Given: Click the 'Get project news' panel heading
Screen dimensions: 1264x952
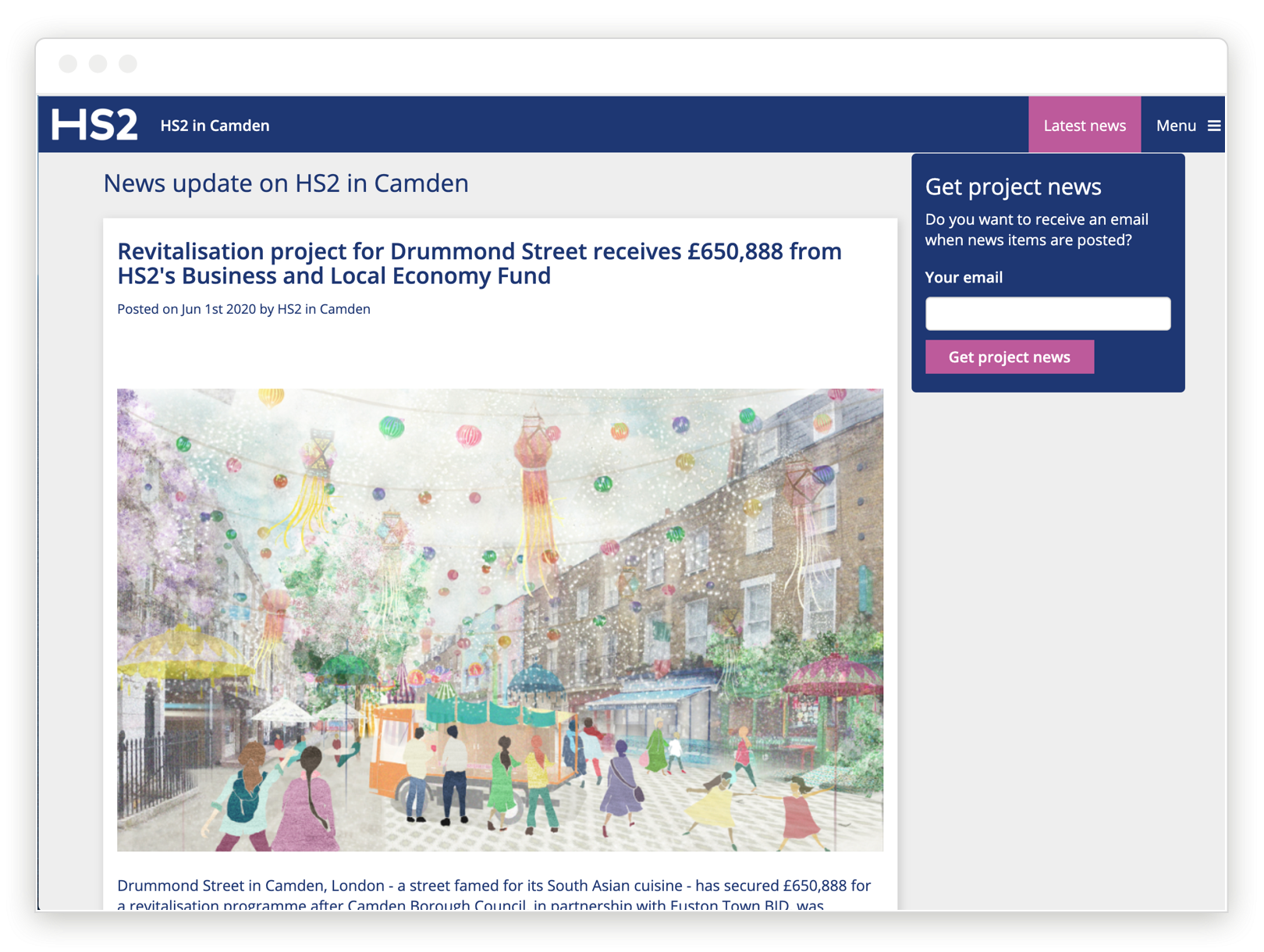Looking at the screenshot, I should tap(1013, 186).
